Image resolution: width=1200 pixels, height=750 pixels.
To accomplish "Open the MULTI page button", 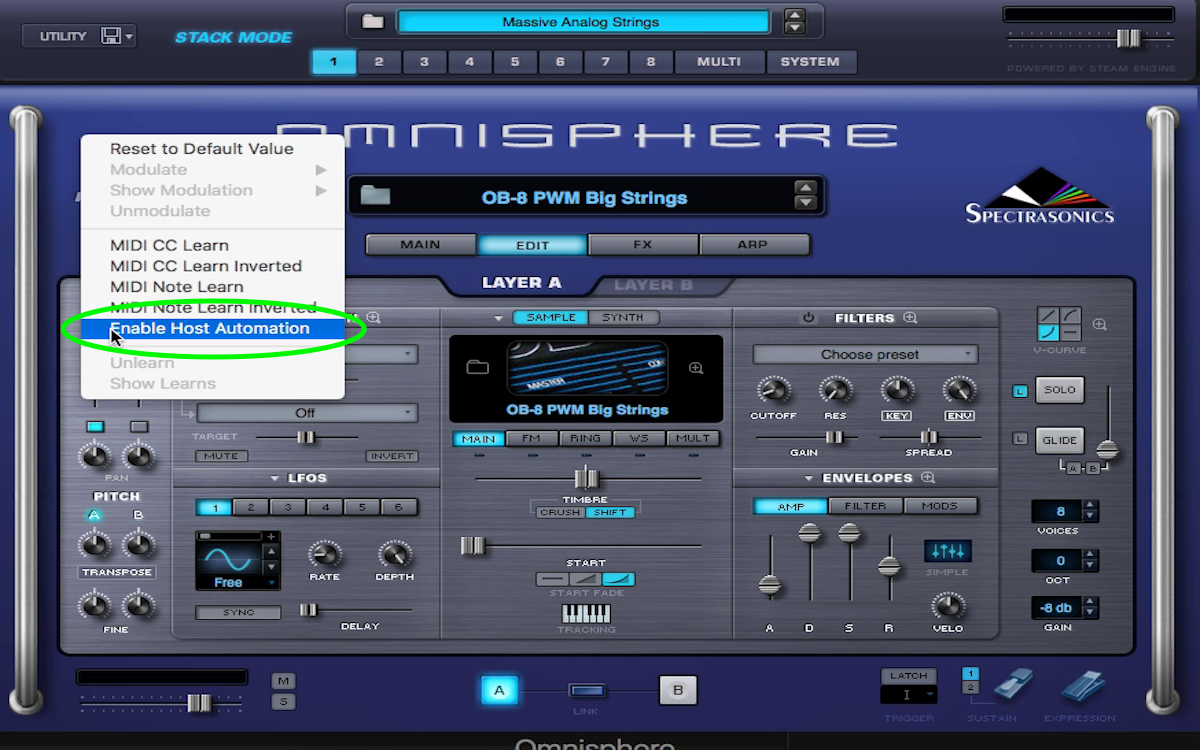I will point(719,61).
